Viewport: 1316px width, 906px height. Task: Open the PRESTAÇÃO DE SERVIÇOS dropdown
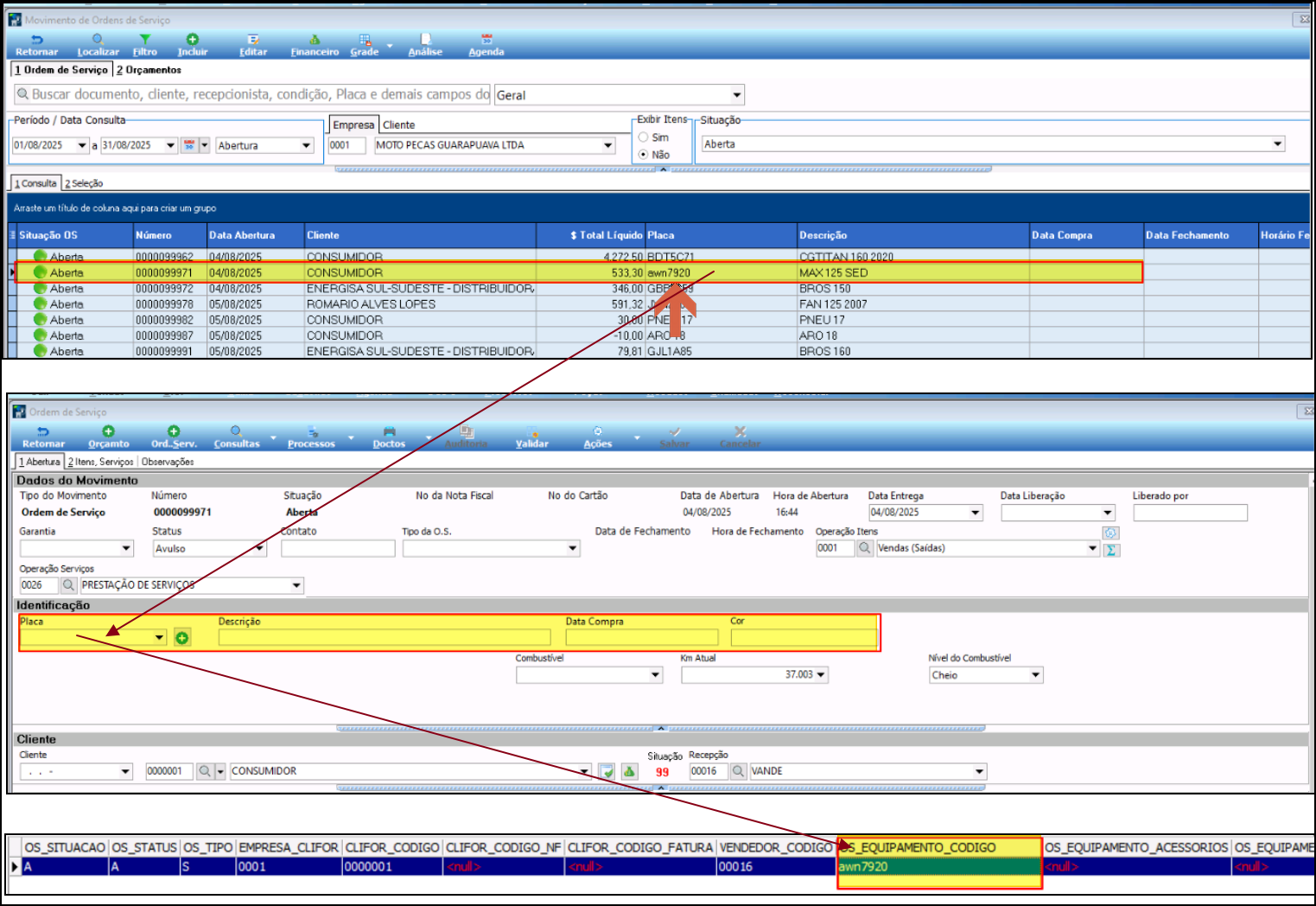click(x=296, y=585)
